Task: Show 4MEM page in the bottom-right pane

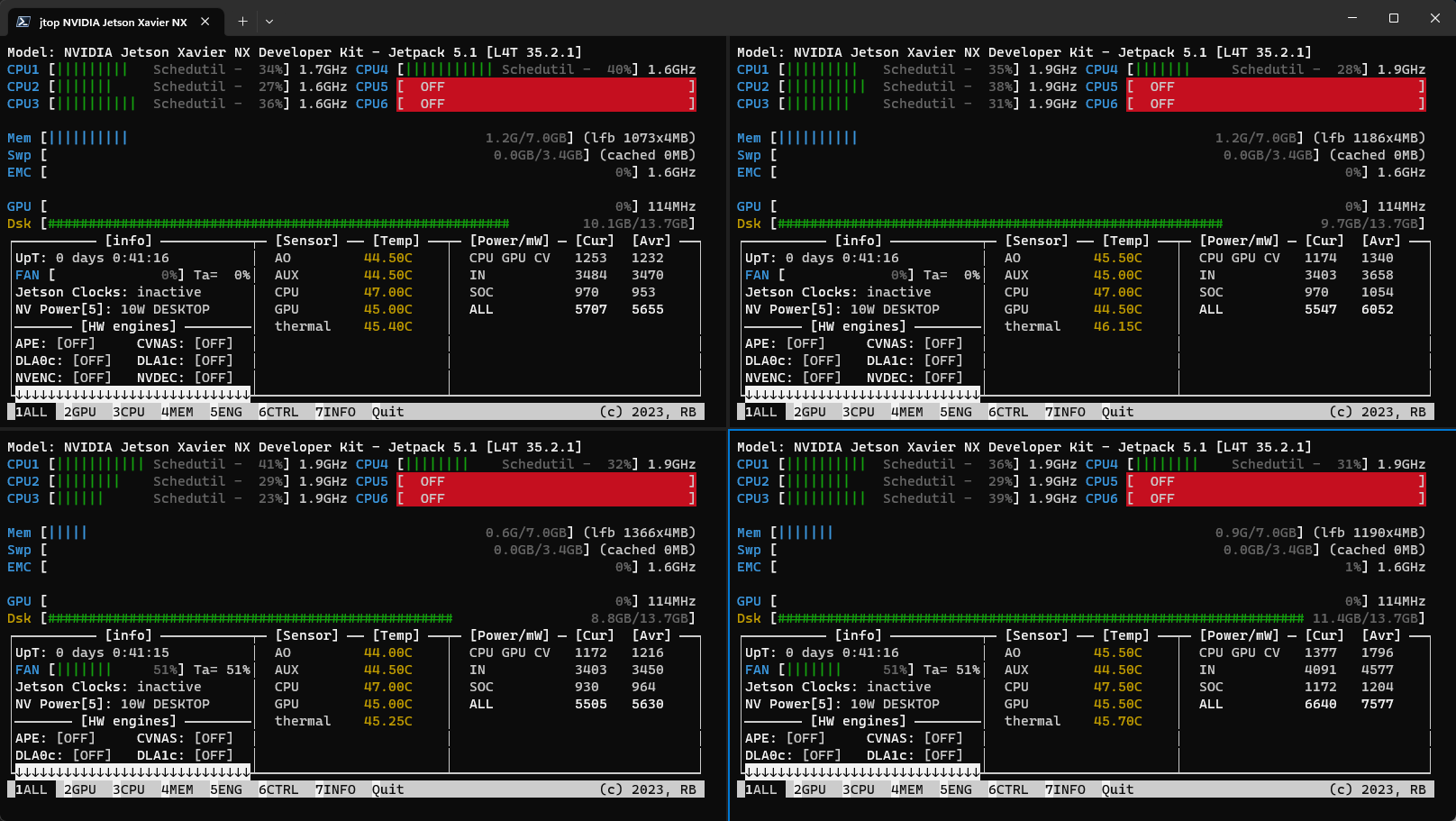Action: point(907,789)
